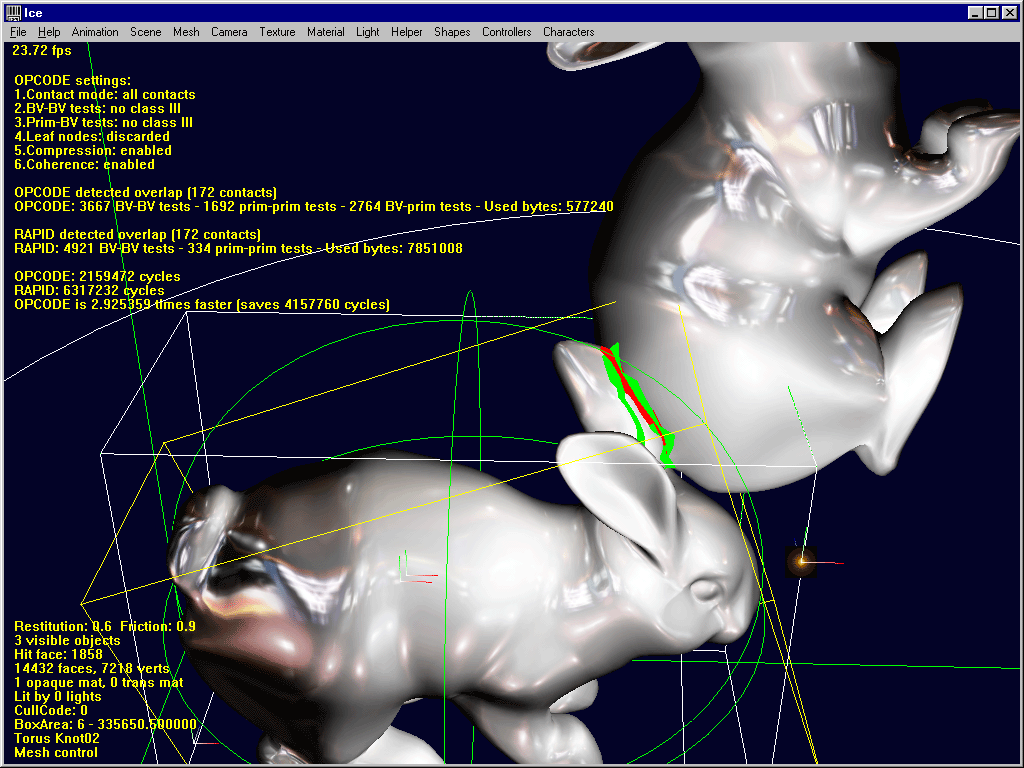Click 'OPCODE settings:' heading text
Screen dimensions: 1024x768
click(x=72, y=80)
